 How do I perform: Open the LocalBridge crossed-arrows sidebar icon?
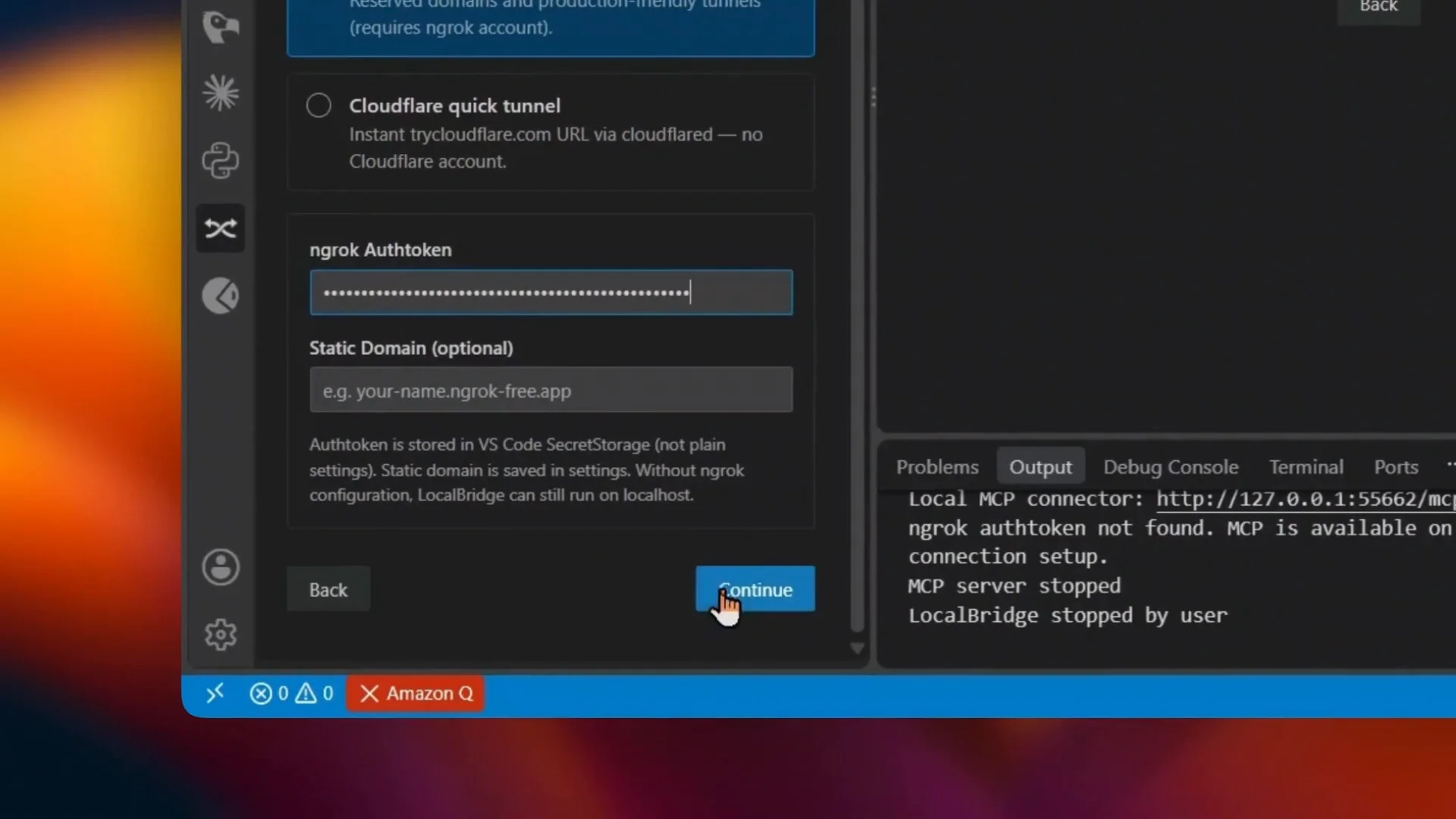(x=221, y=228)
